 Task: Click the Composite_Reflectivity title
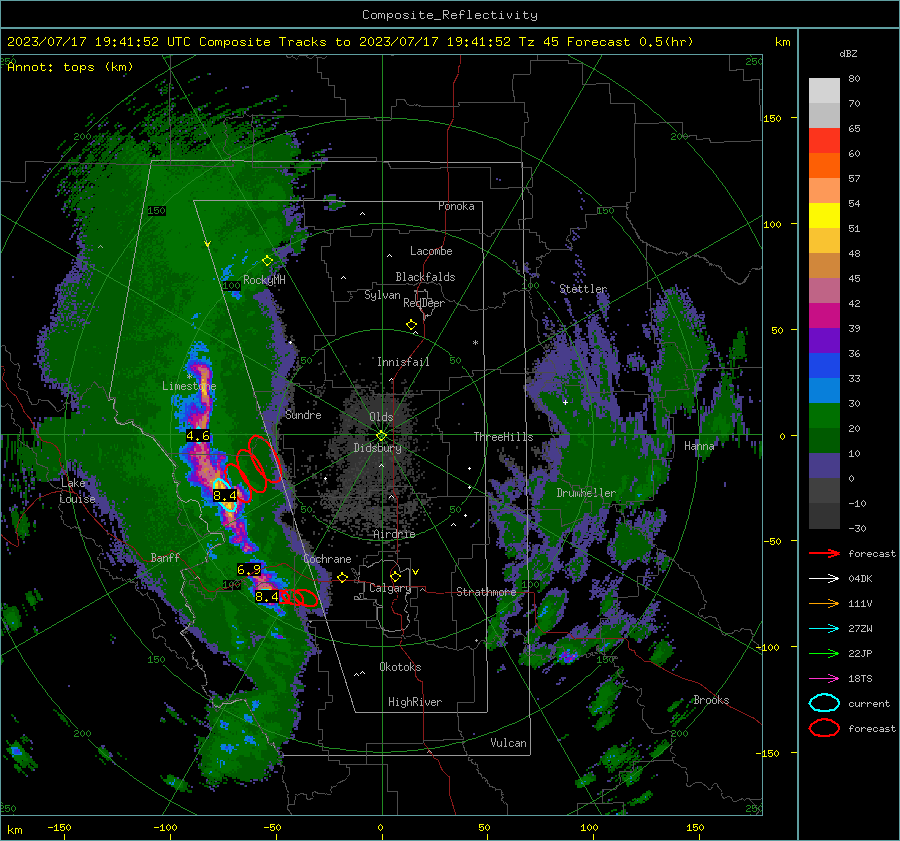pyautogui.click(x=450, y=15)
